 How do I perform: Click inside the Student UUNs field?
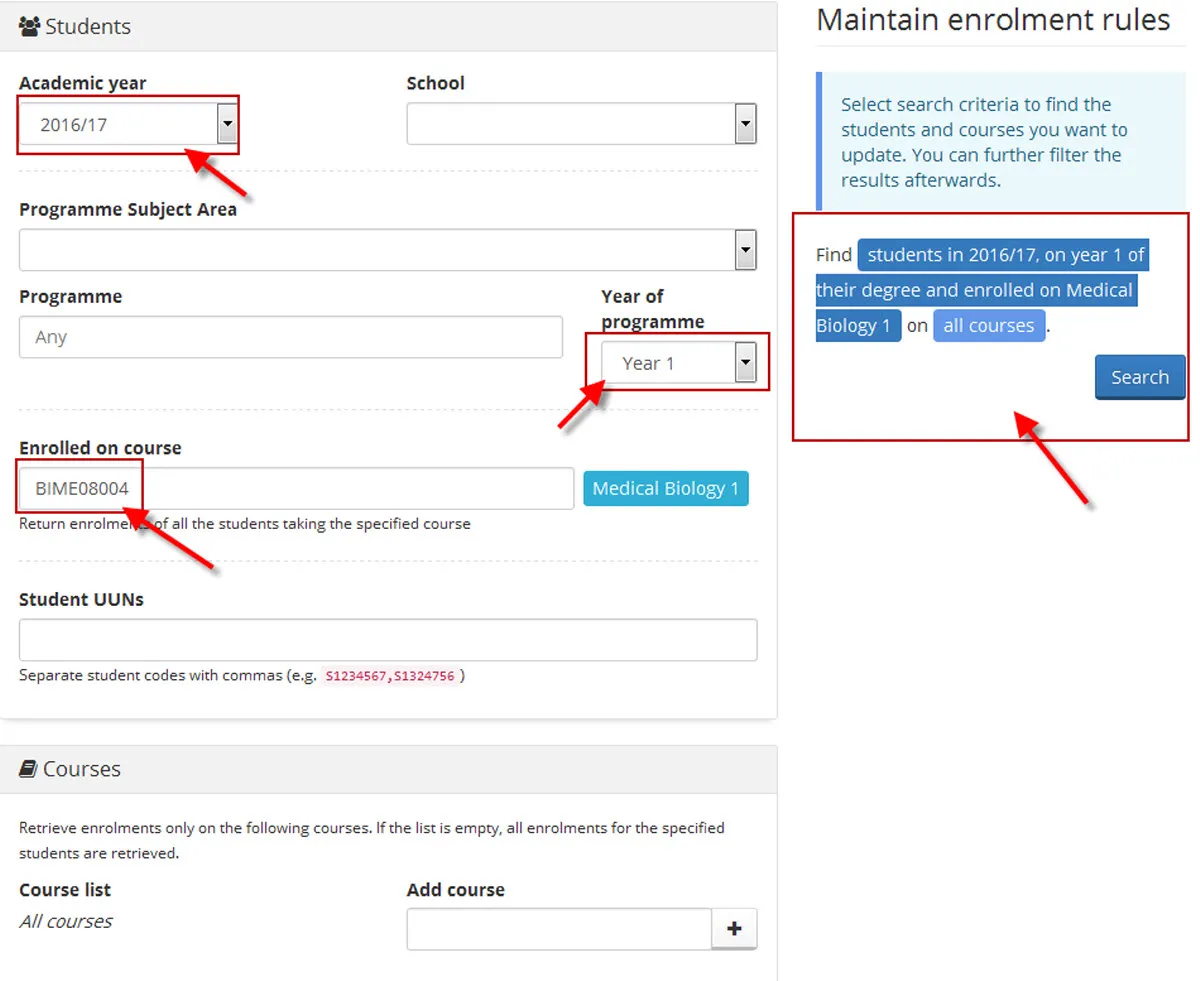[387, 639]
